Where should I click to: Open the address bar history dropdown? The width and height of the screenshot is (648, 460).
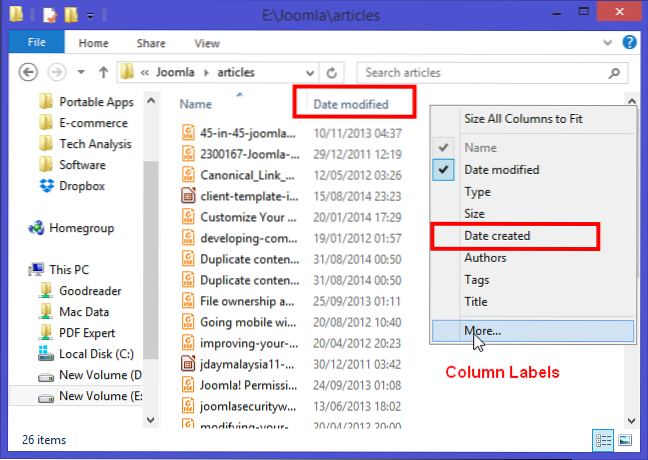tap(310, 73)
